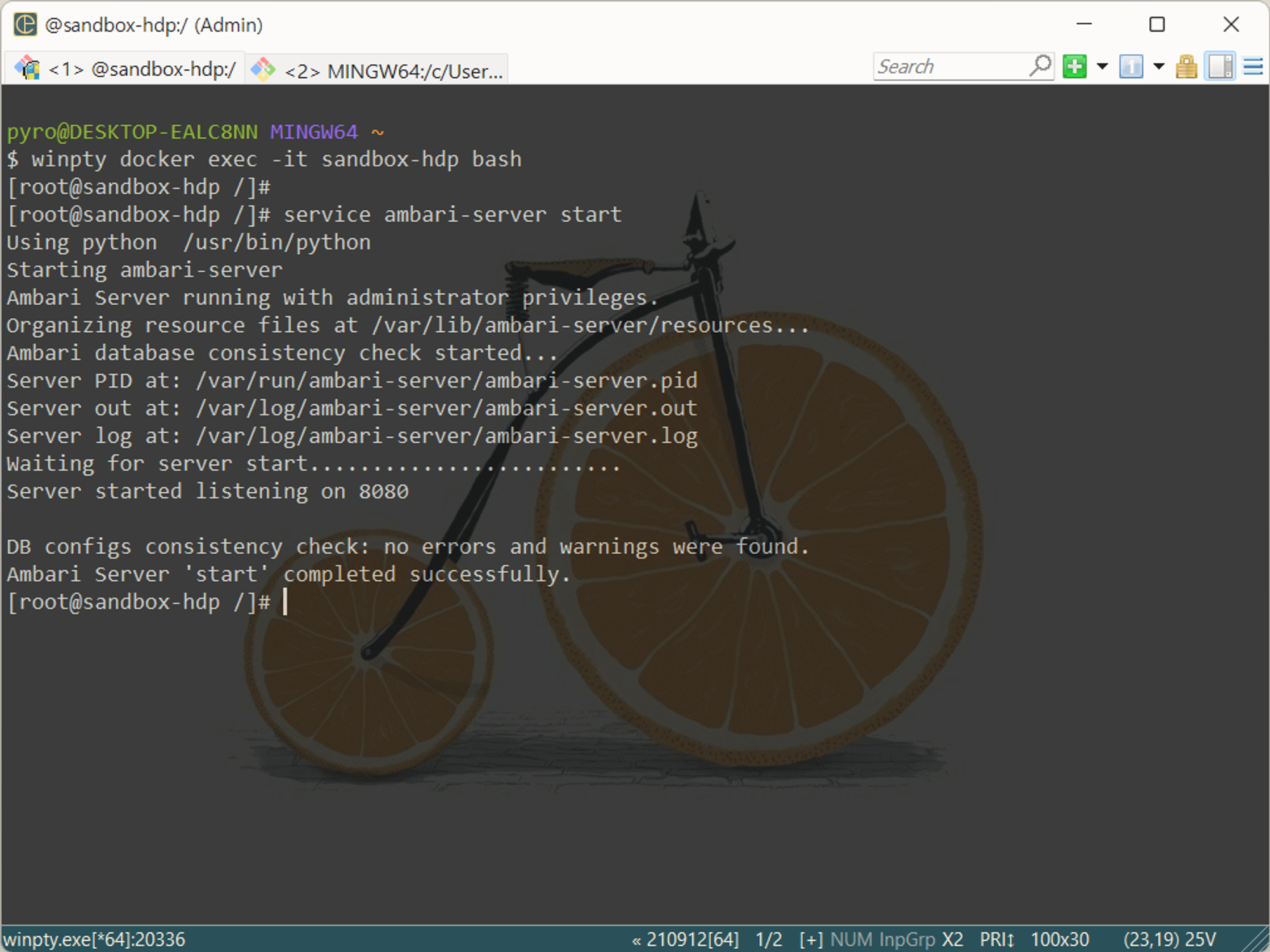
Task: Toggle the lock console icon
Action: tap(1186, 66)
